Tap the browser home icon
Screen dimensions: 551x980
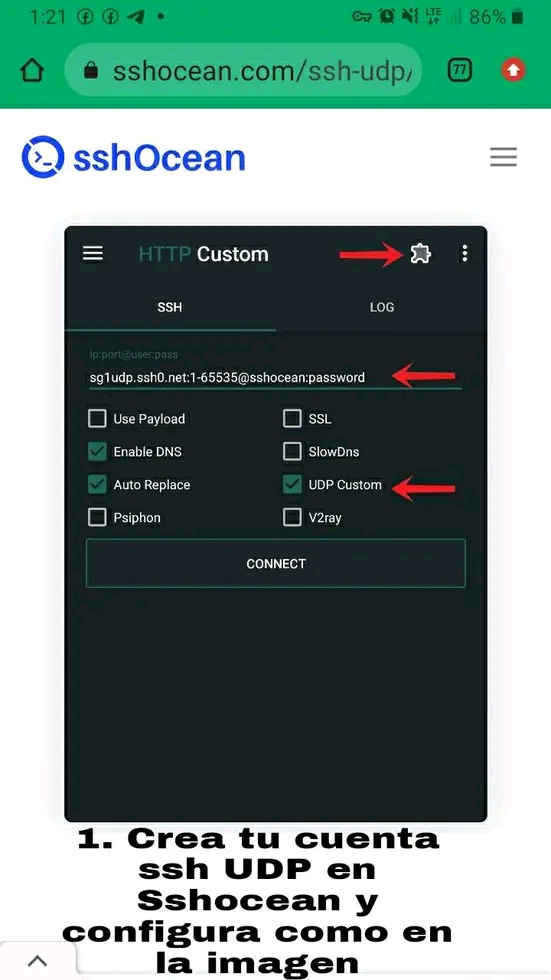[x=32, y=71]
